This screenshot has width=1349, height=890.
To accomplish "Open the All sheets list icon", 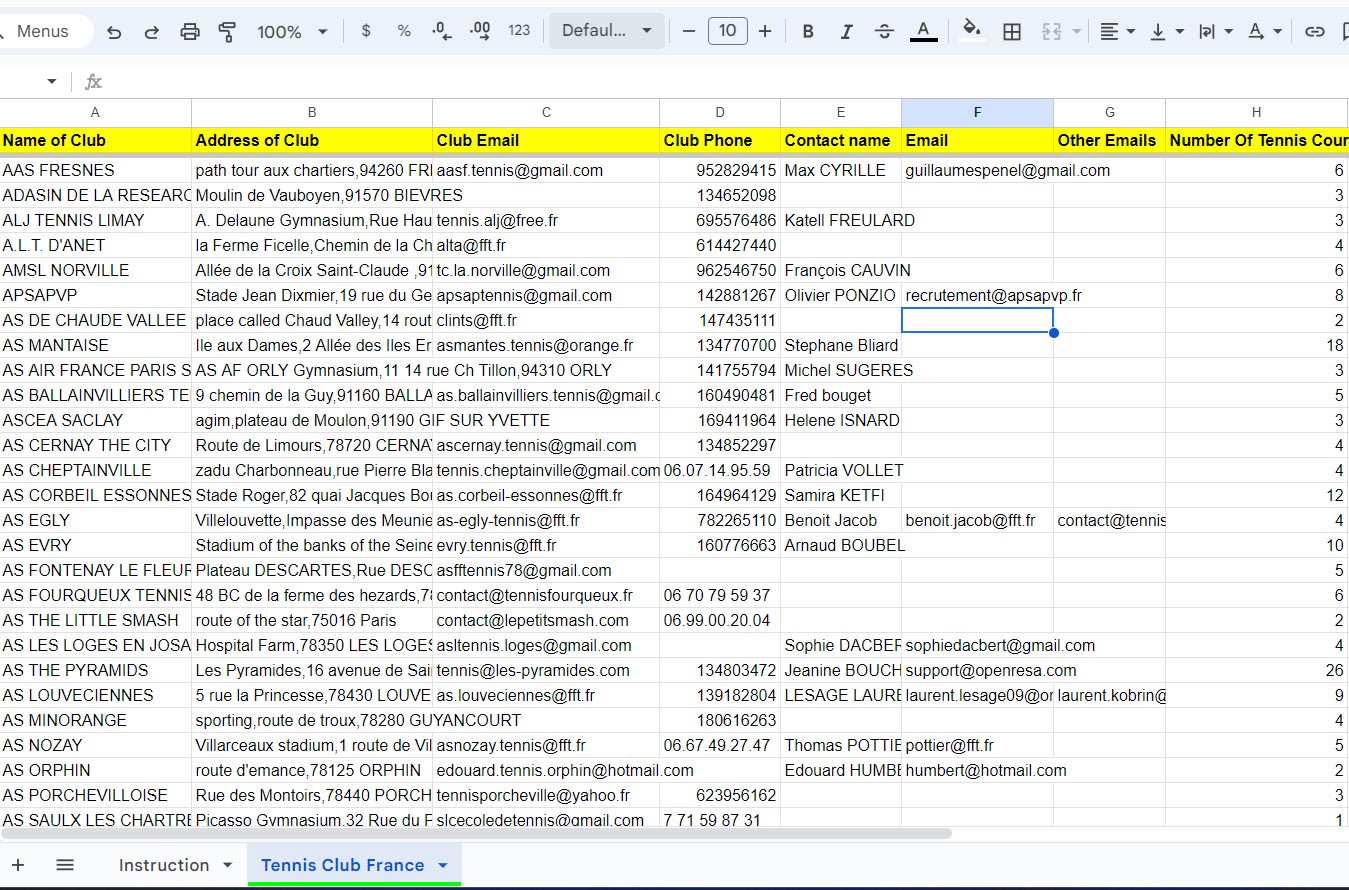I will tap(65, 865).
